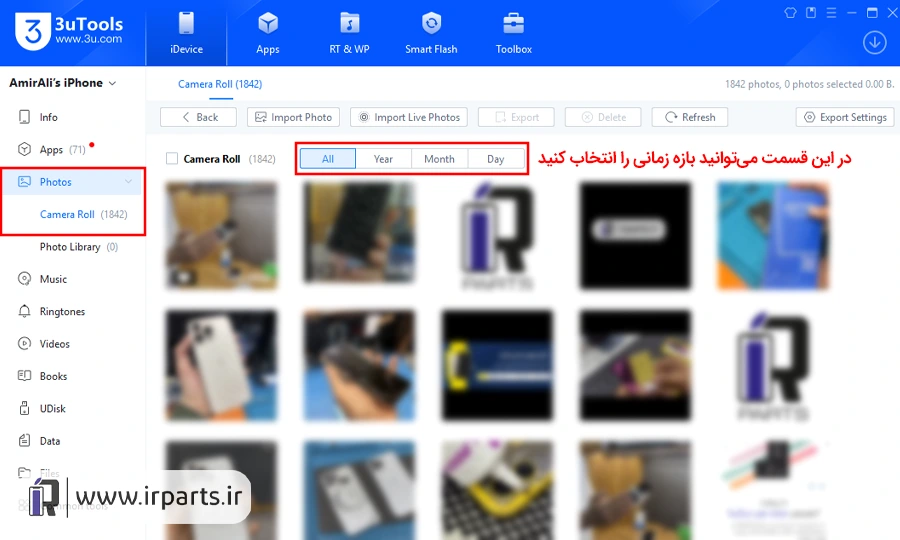Open Export Settings
This screenshot has width=900, height=540.
(845, 117)
